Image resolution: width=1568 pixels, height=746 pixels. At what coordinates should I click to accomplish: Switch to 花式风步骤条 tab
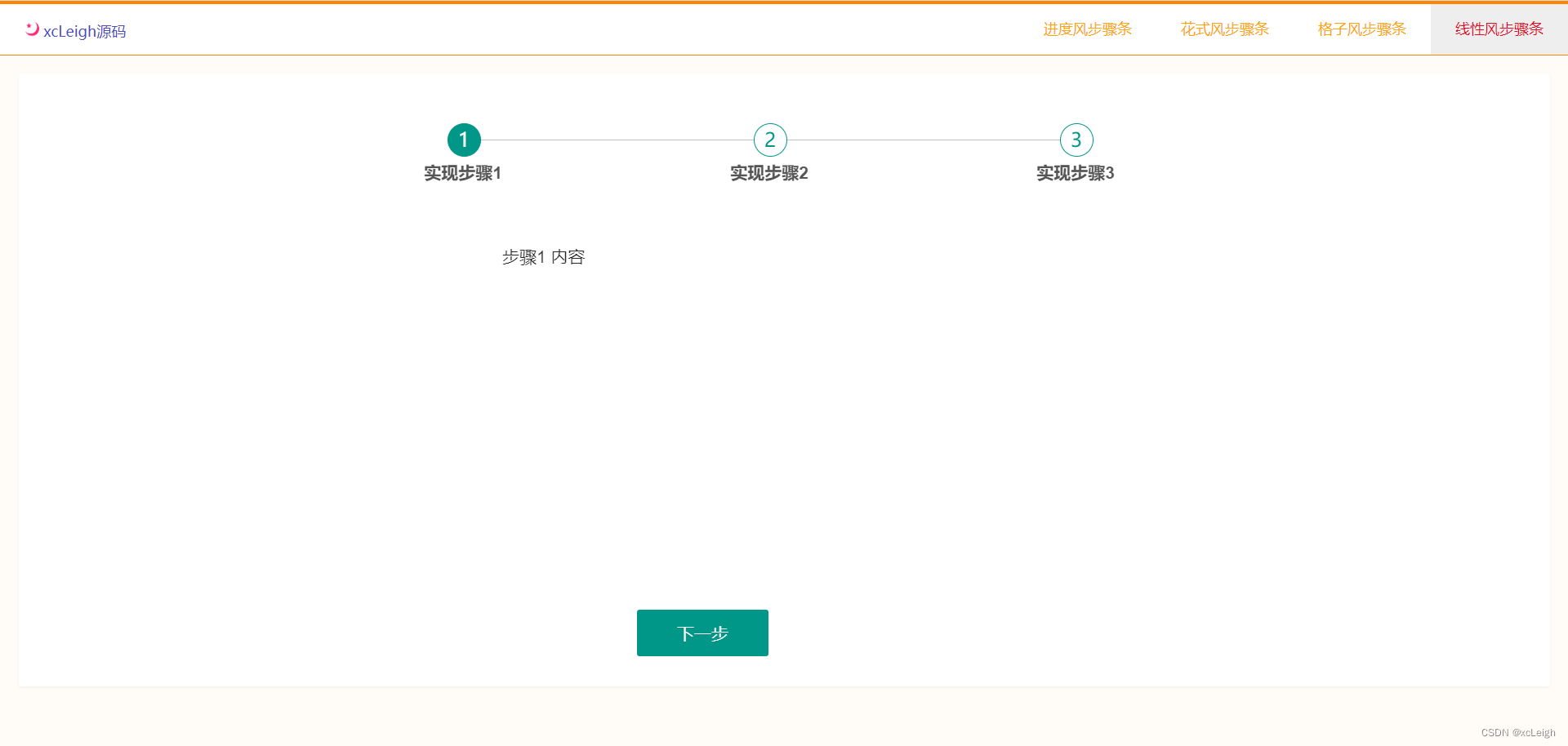click(1224, 29)
